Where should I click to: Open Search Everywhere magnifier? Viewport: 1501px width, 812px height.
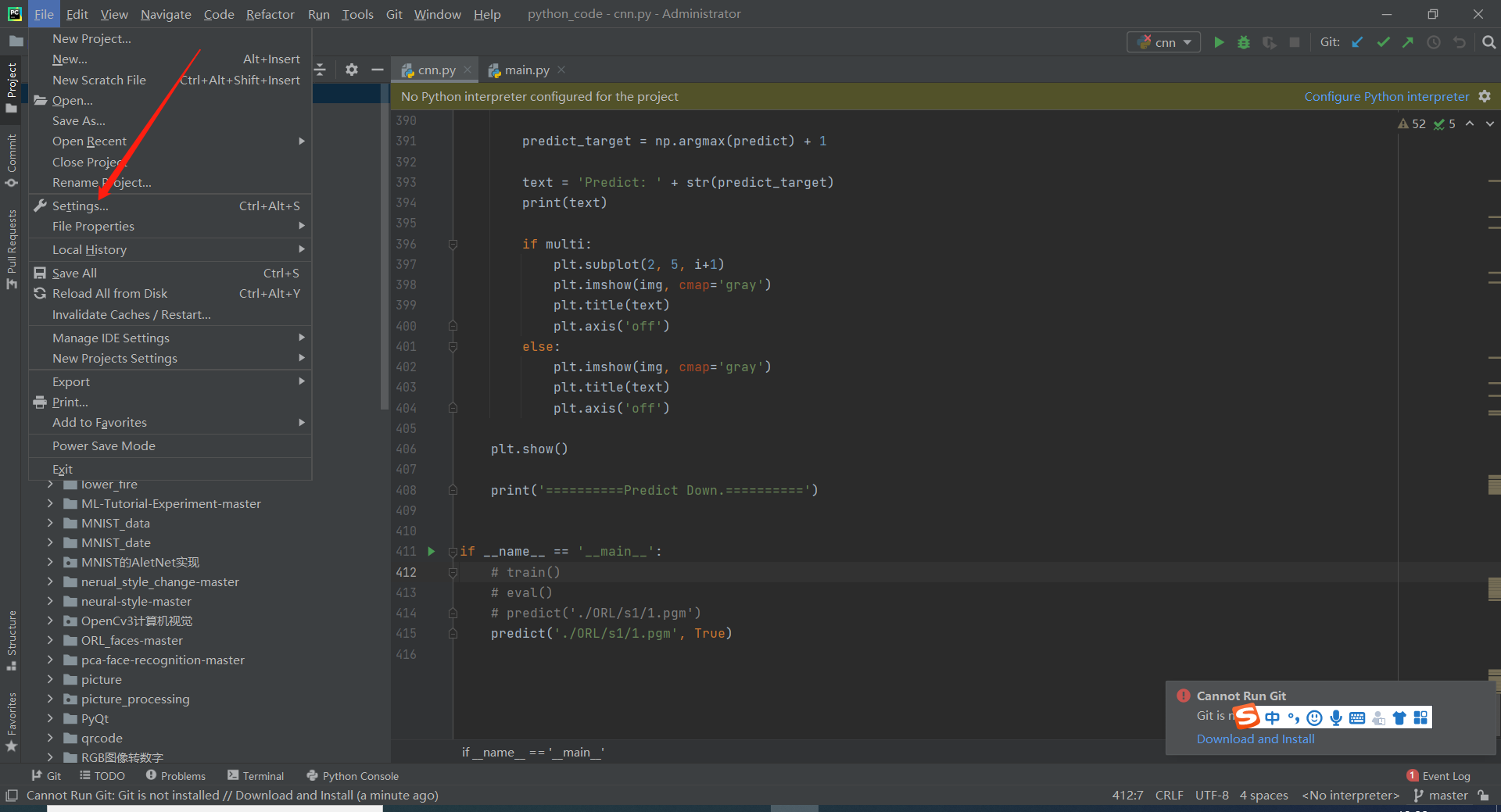click(1489, 42)
